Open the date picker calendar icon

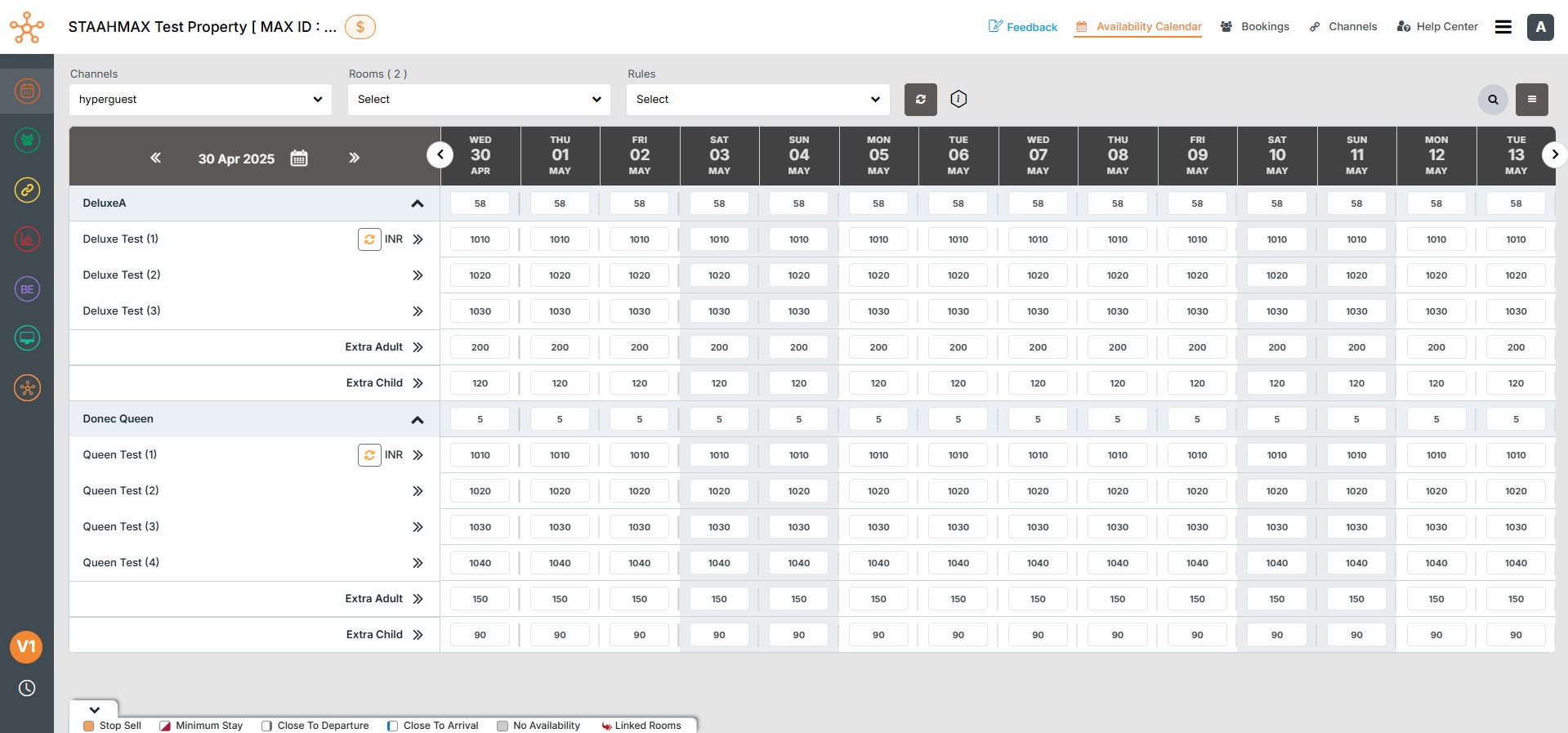[299, 158]
